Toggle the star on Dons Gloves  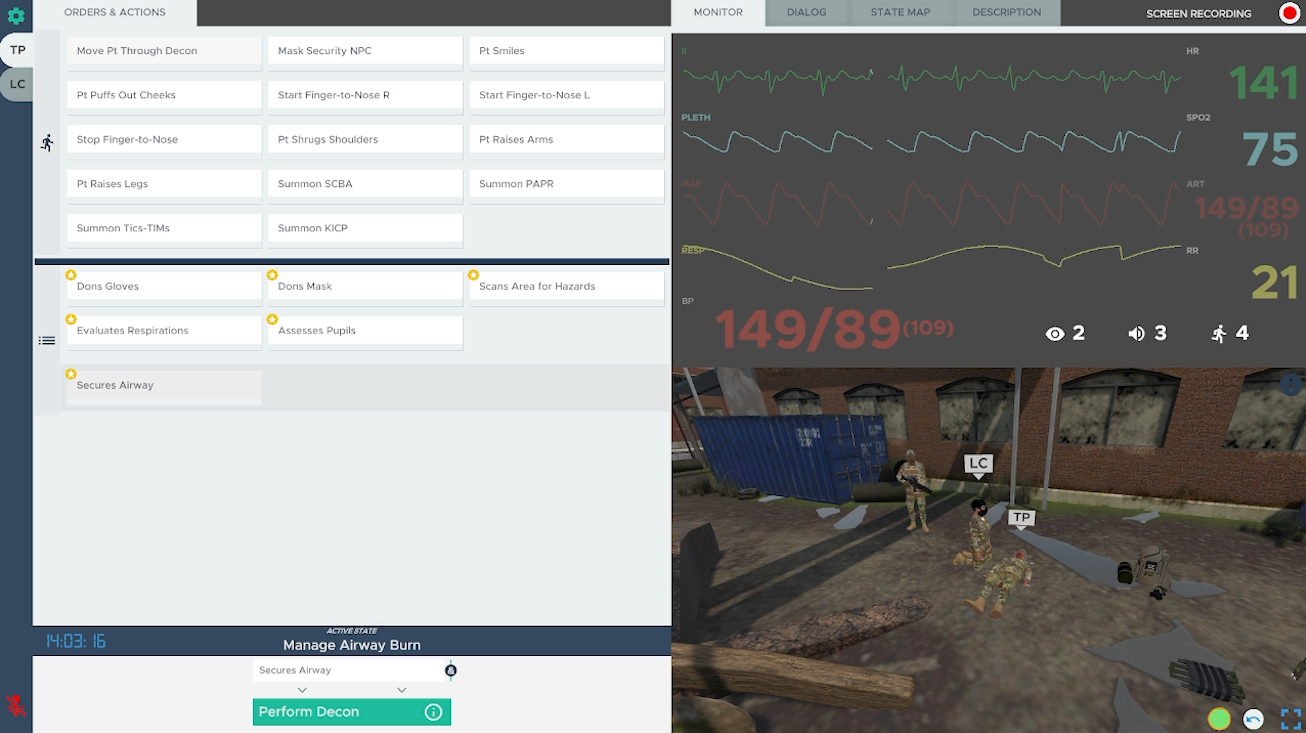click(x=71, y=275)
